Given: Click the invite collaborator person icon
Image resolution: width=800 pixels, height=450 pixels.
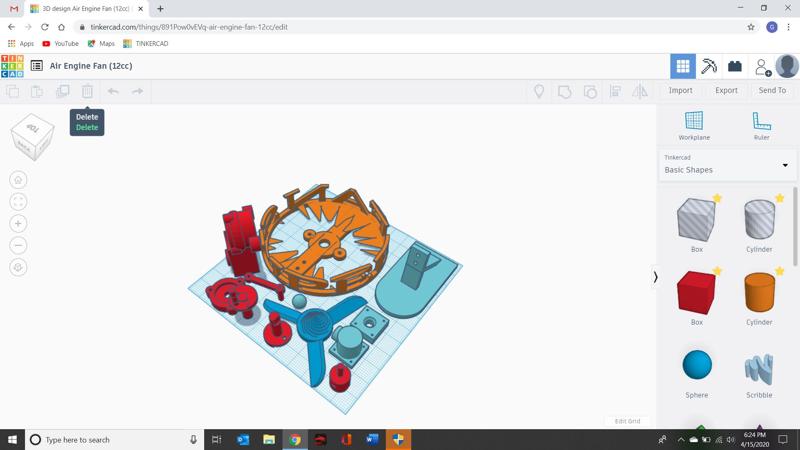Looking at the screenshot, I should tap(763, 67).
